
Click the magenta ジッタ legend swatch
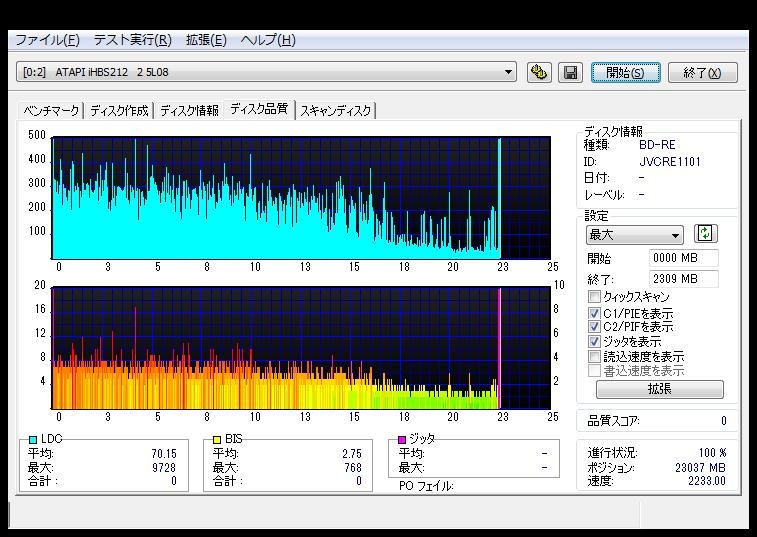[x=402, y=439]
